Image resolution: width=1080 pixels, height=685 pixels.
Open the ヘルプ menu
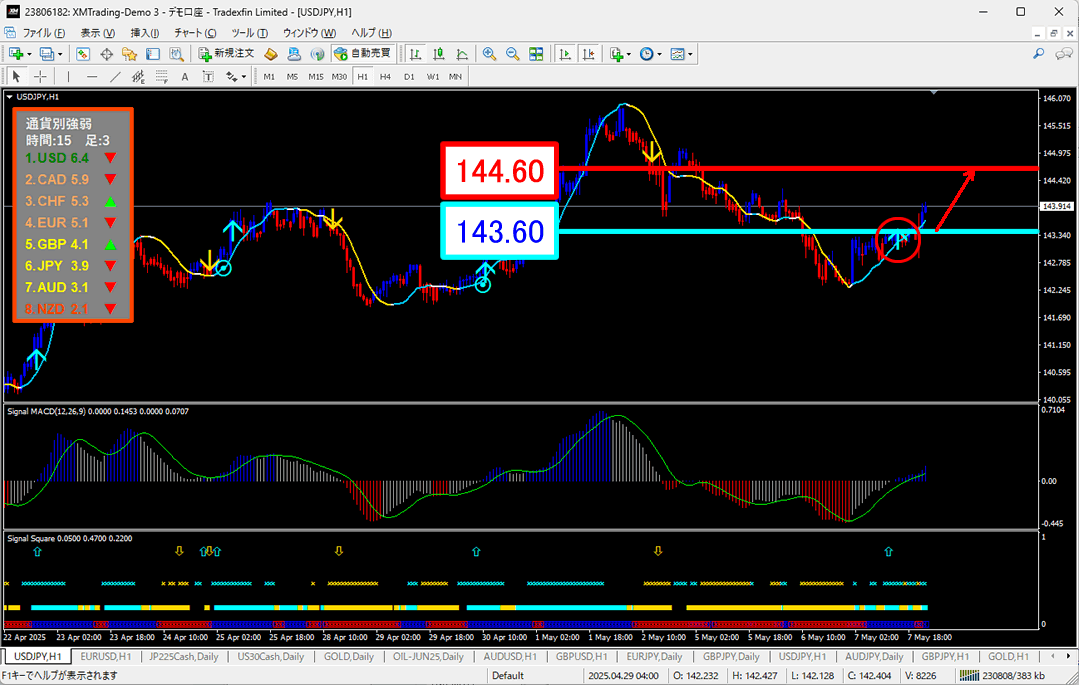[x=371, y=32]
